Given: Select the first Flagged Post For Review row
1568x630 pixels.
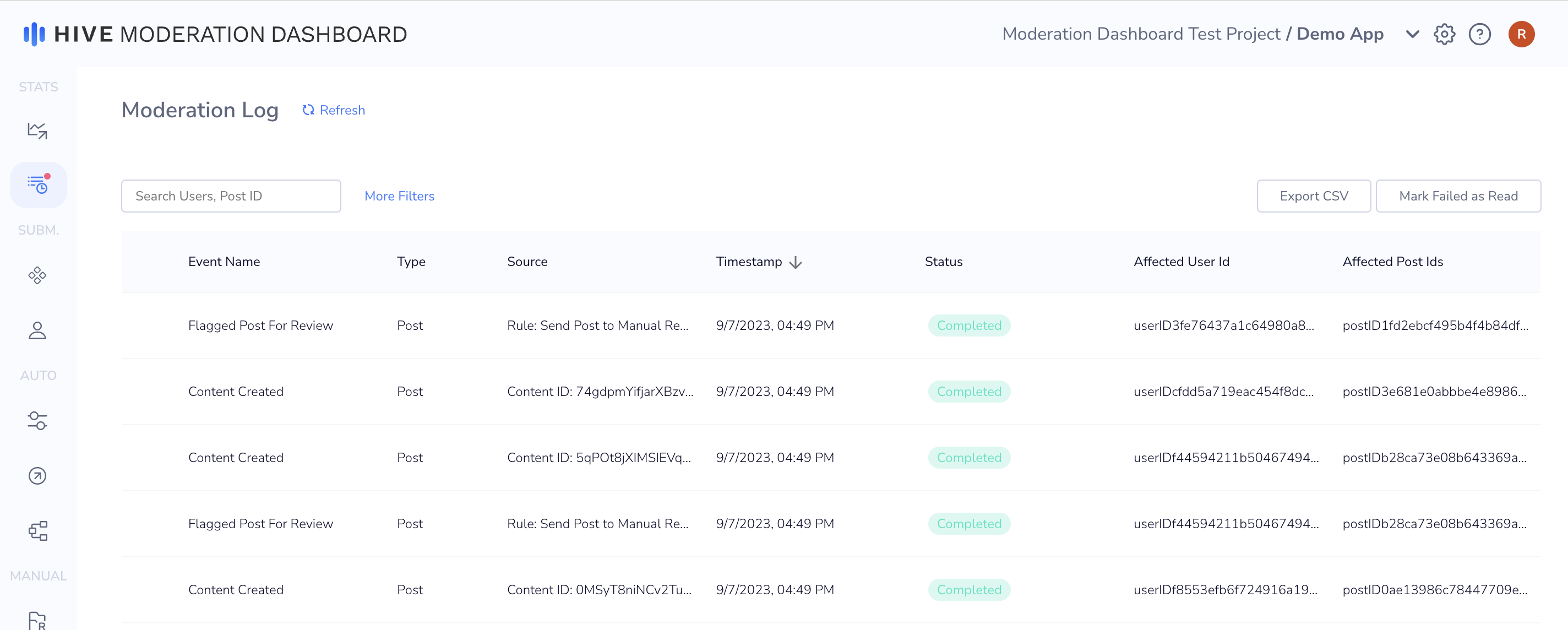Looking at the screenshot, I should tap(260, 325).
